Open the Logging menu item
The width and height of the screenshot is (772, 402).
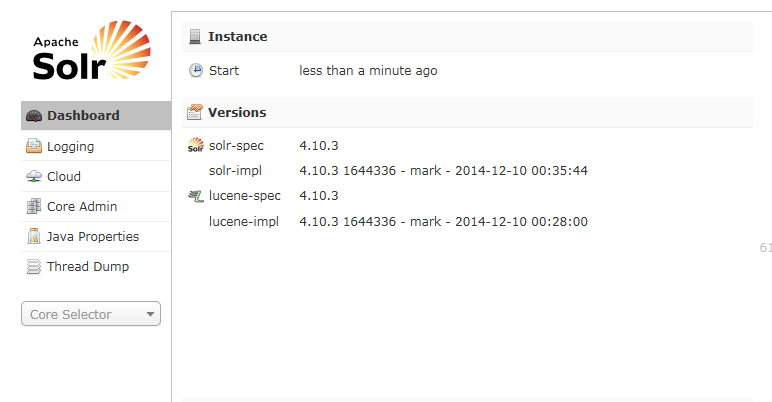pos(70,146)
